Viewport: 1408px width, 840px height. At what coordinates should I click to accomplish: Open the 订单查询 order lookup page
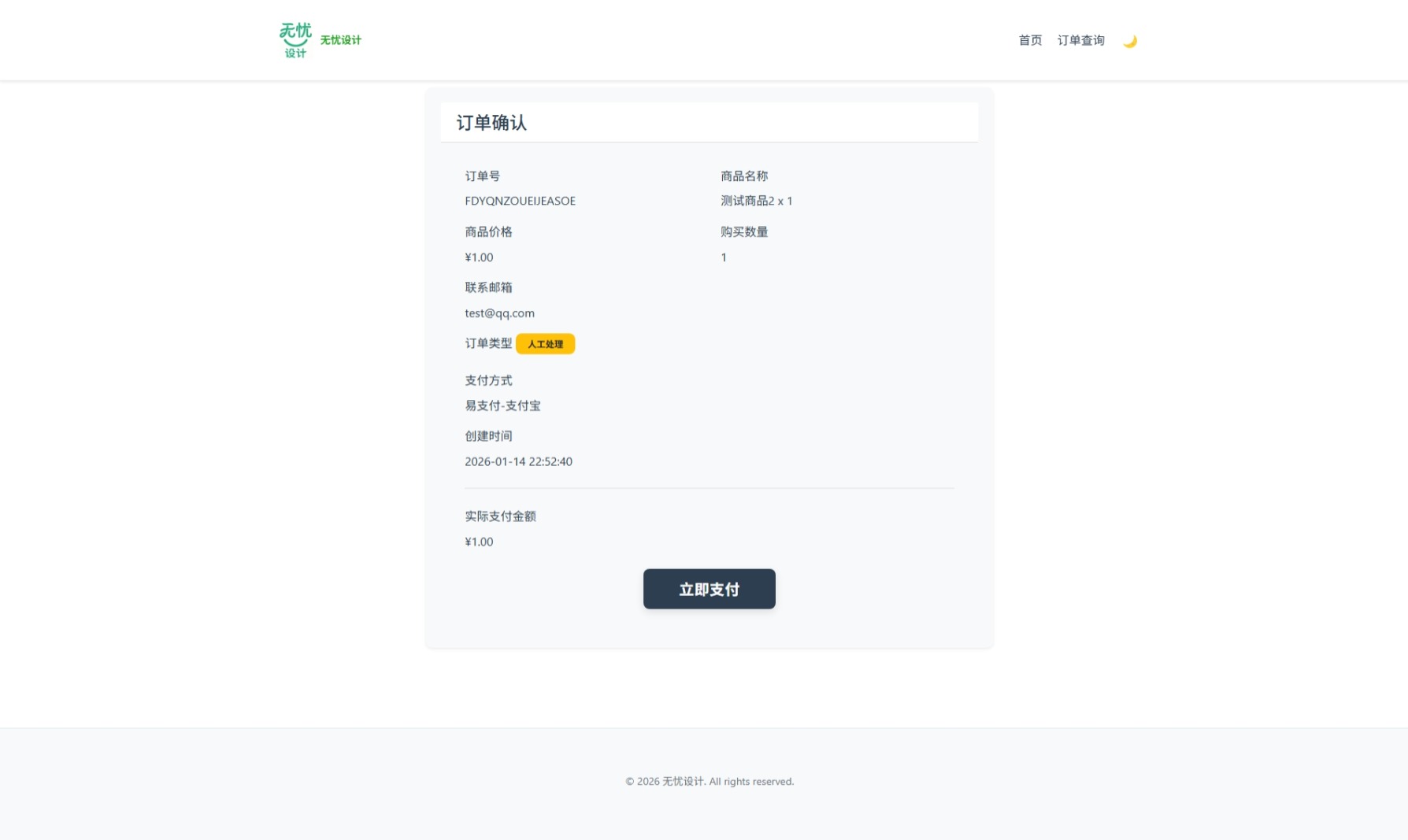pyautogui.click(x=1080, y=40)
